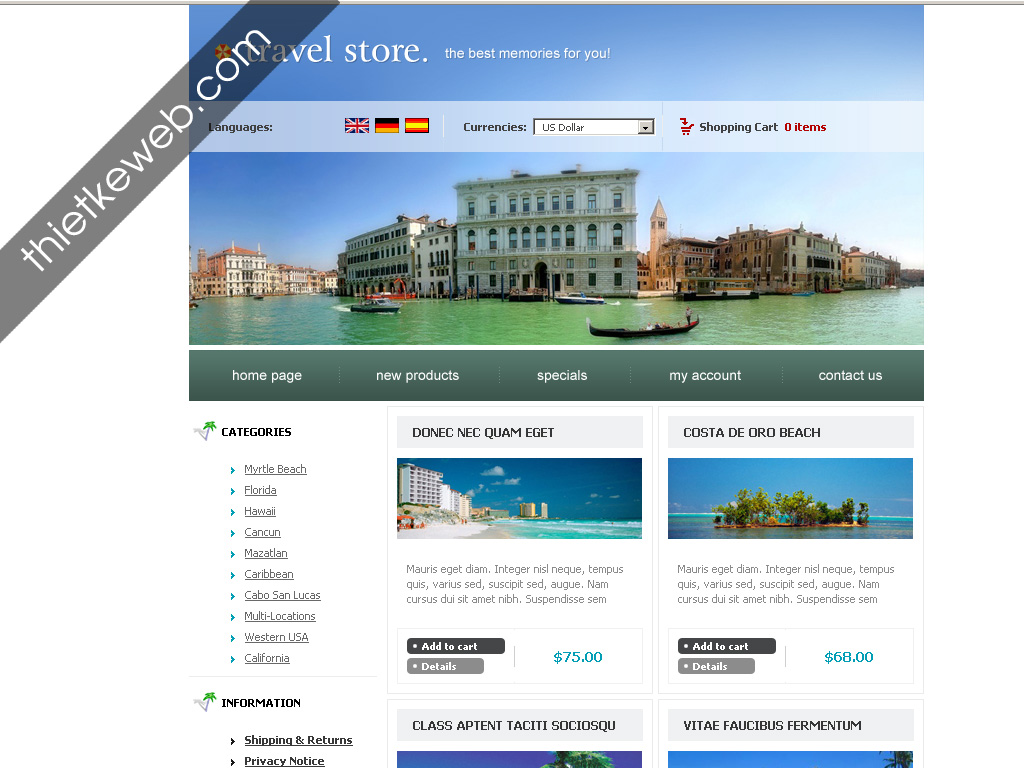Click the palm tree icon beside Information
Screen dimensions: 1024x768
[205, 702]
